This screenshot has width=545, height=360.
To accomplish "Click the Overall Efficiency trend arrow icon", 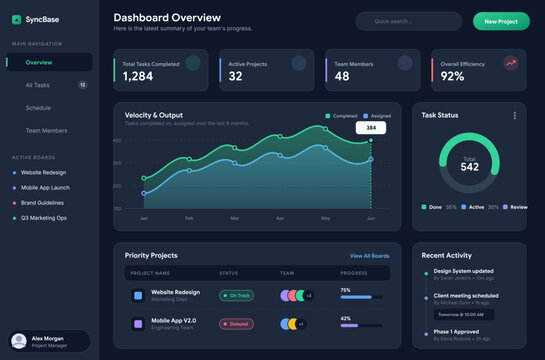I will (x=511, y=63).
